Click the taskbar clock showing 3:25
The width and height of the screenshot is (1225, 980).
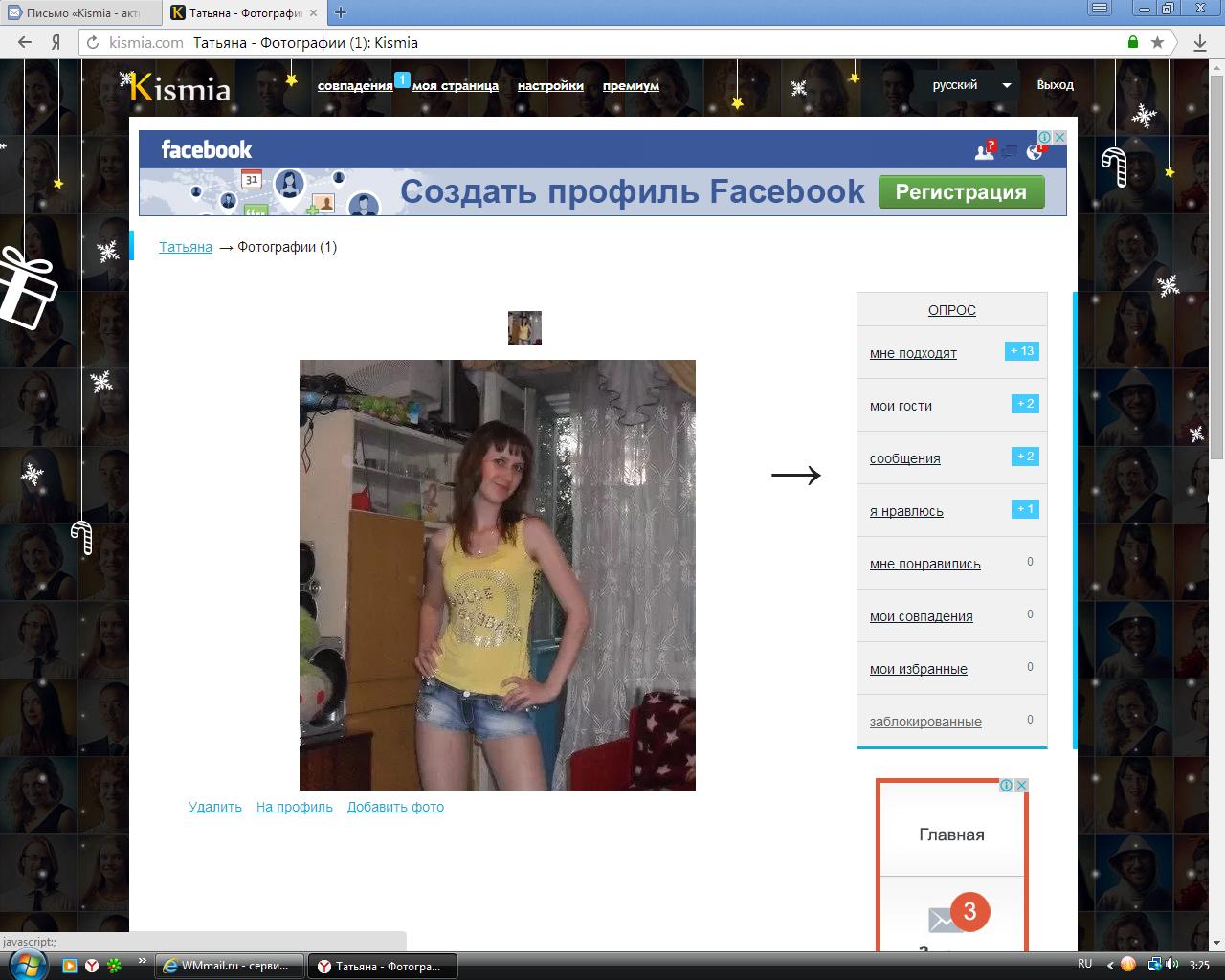coord(1199,965)
